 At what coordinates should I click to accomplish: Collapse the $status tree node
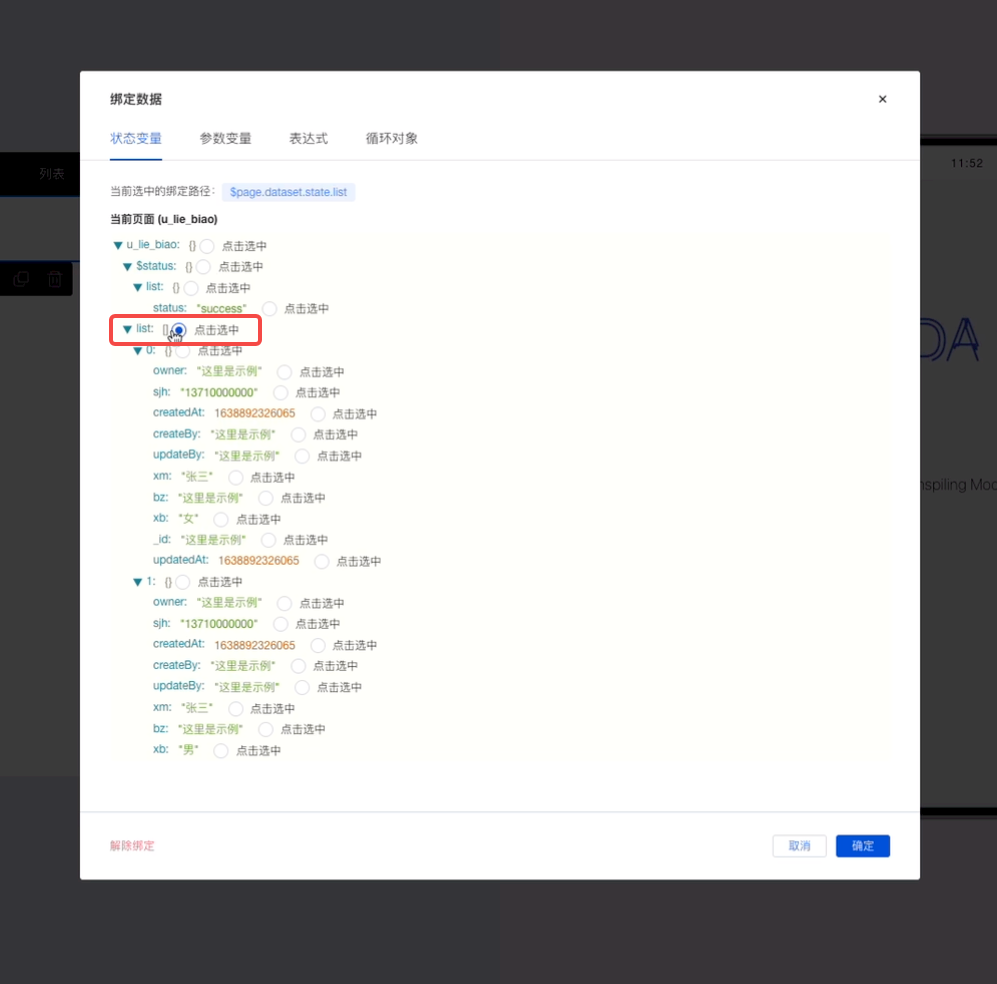click(127, 266)
